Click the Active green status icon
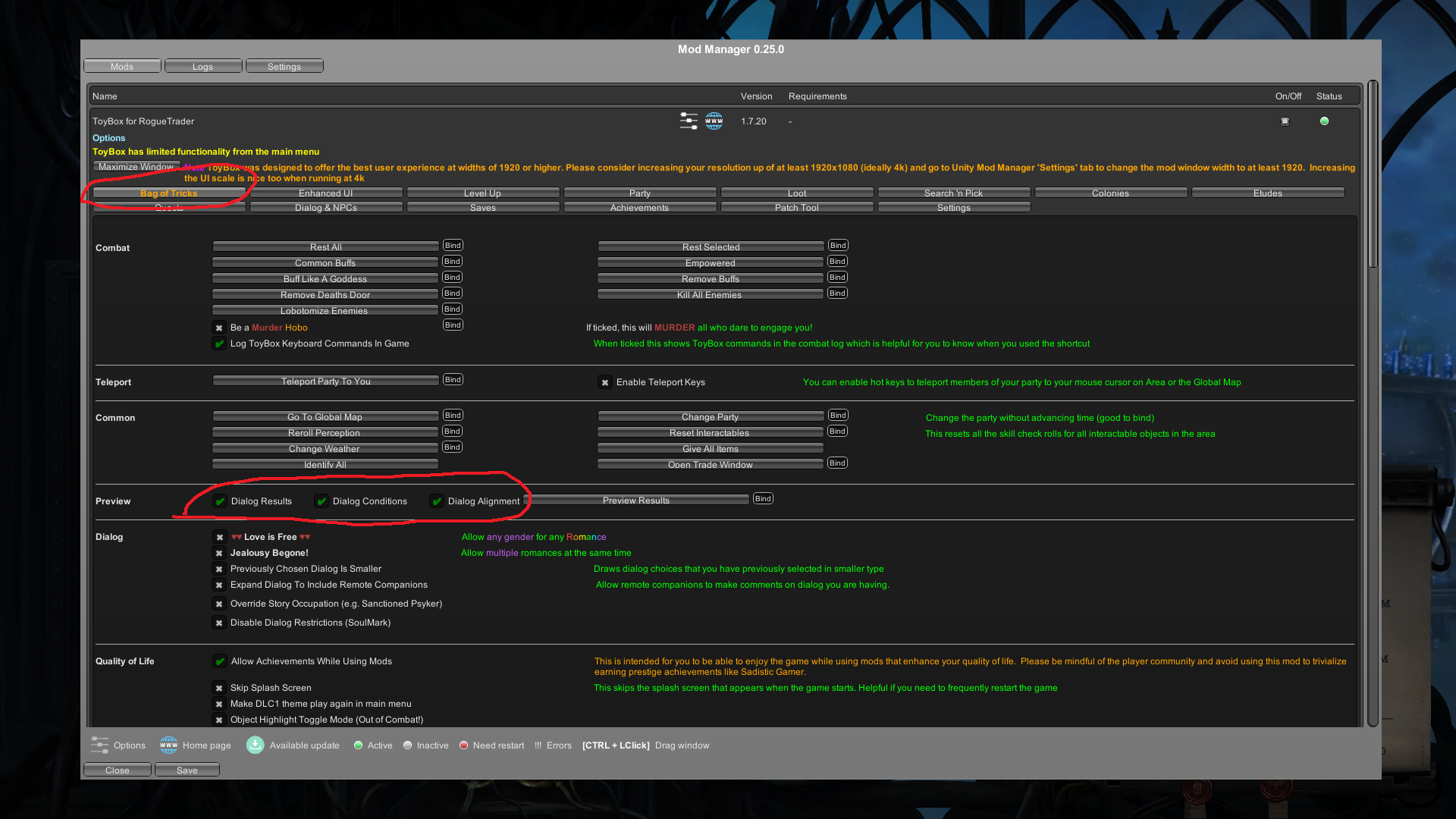 [x=358, y=745]
